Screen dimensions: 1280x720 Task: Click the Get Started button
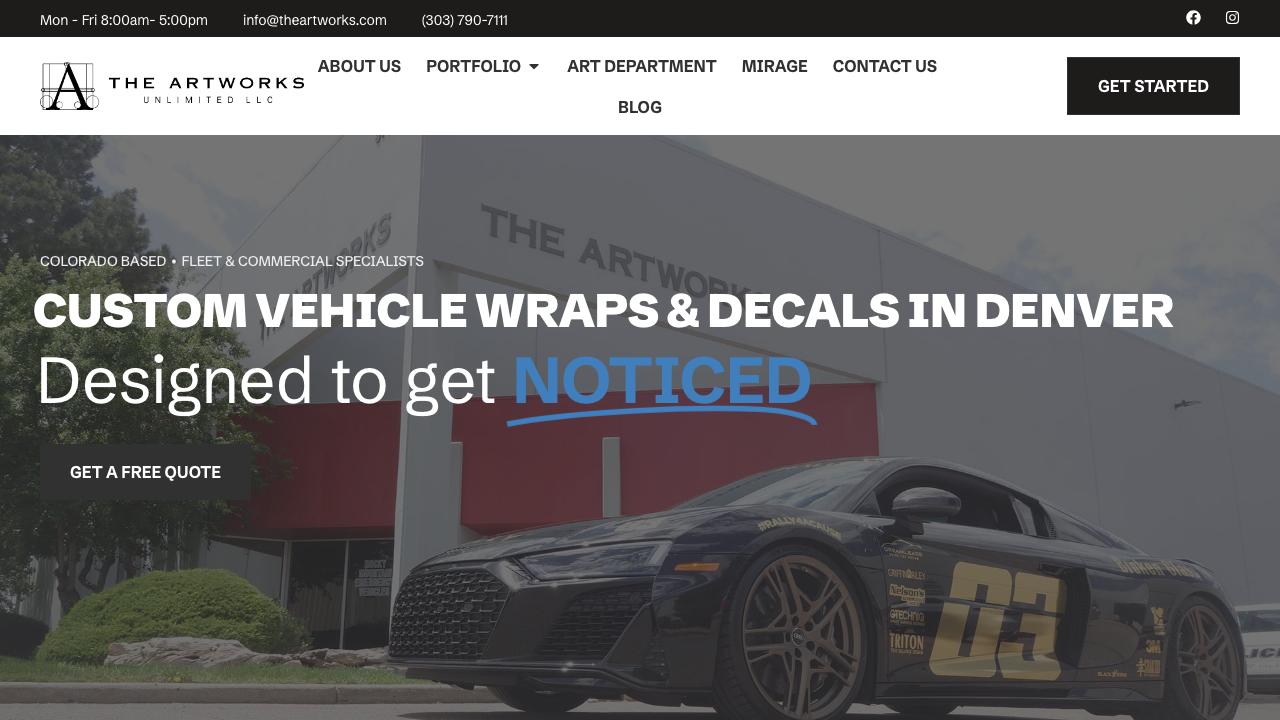pyautogui.click(x=1153, y=86)
